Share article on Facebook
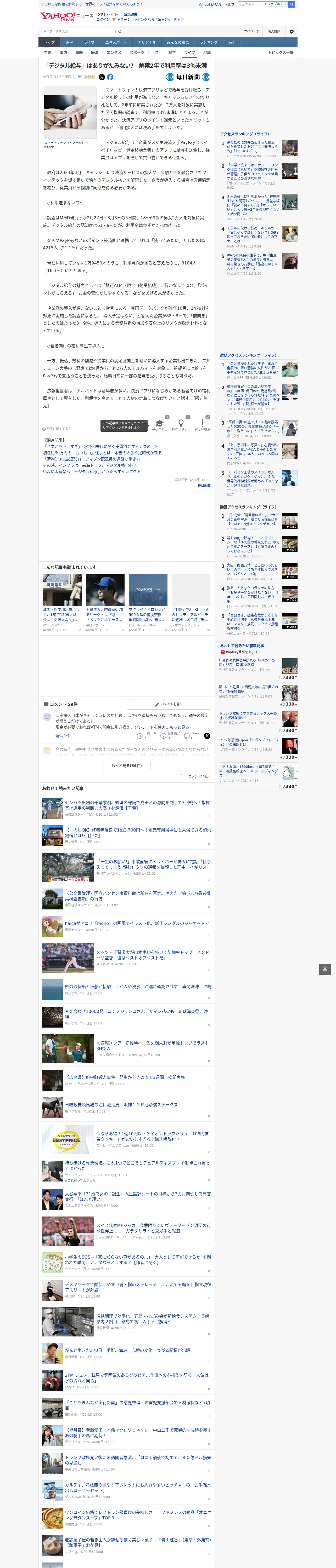This screenshot has width=336, height=1568. click(110, 77)
